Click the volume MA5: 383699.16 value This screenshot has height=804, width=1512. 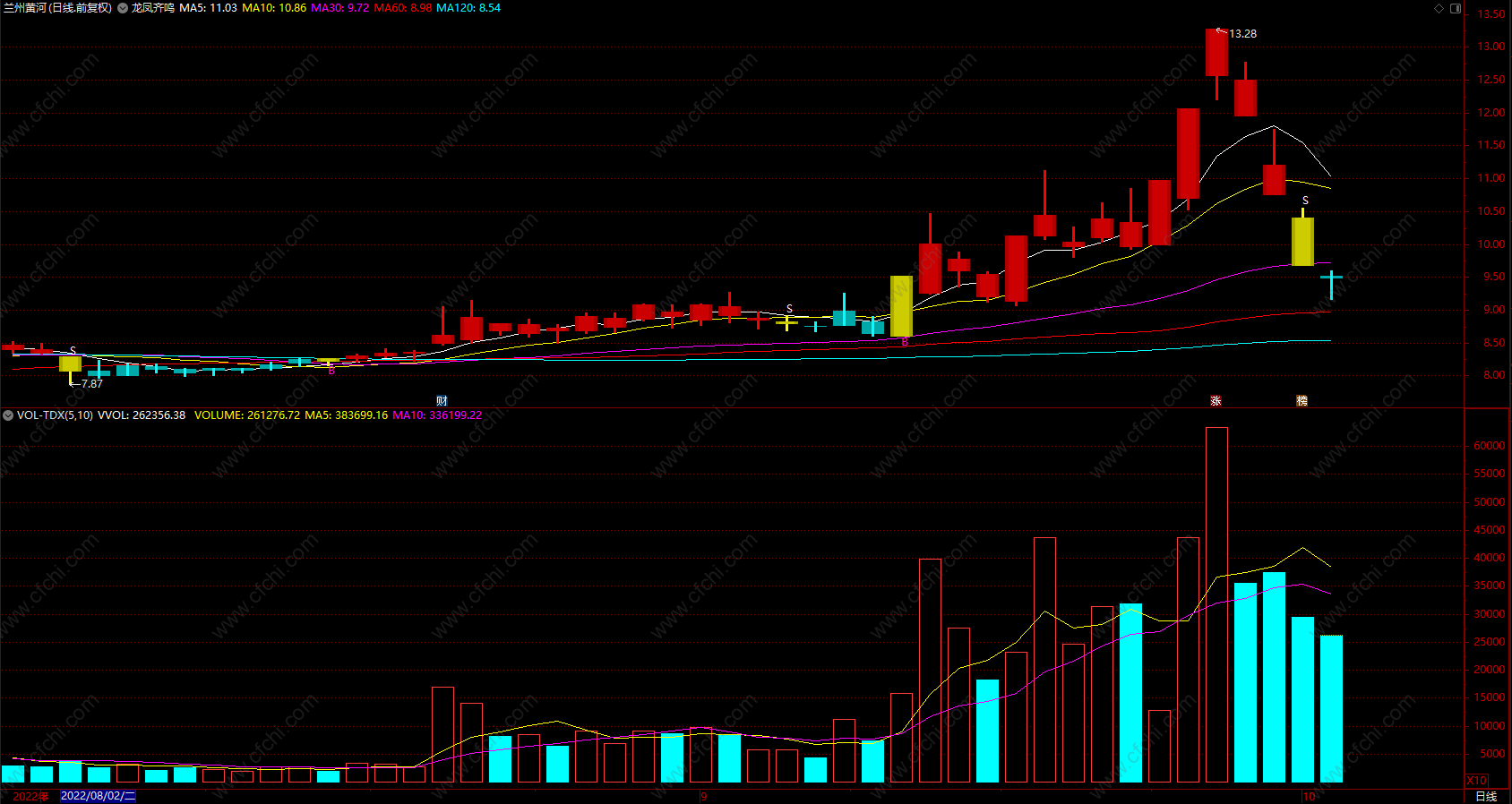(347, 415)
